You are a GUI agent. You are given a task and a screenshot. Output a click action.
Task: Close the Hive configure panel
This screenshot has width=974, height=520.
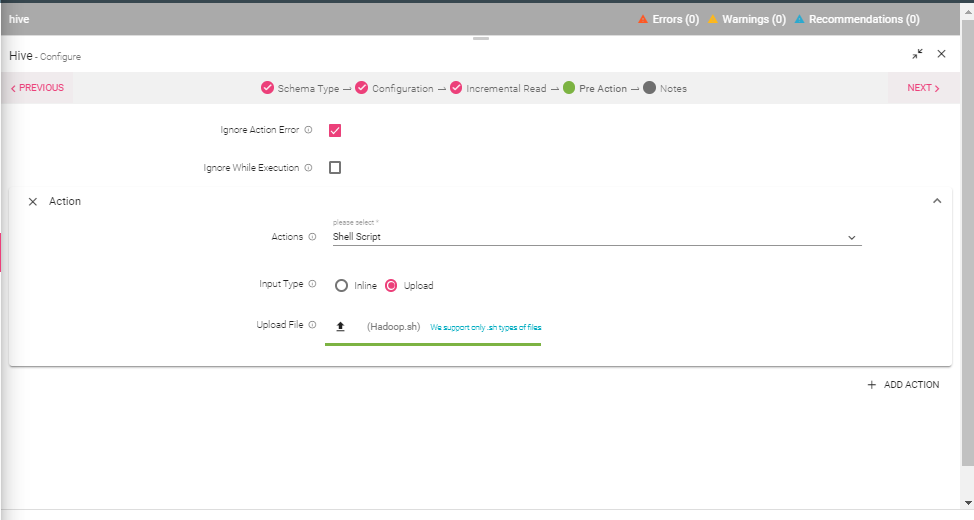click(x=942, y=54)
